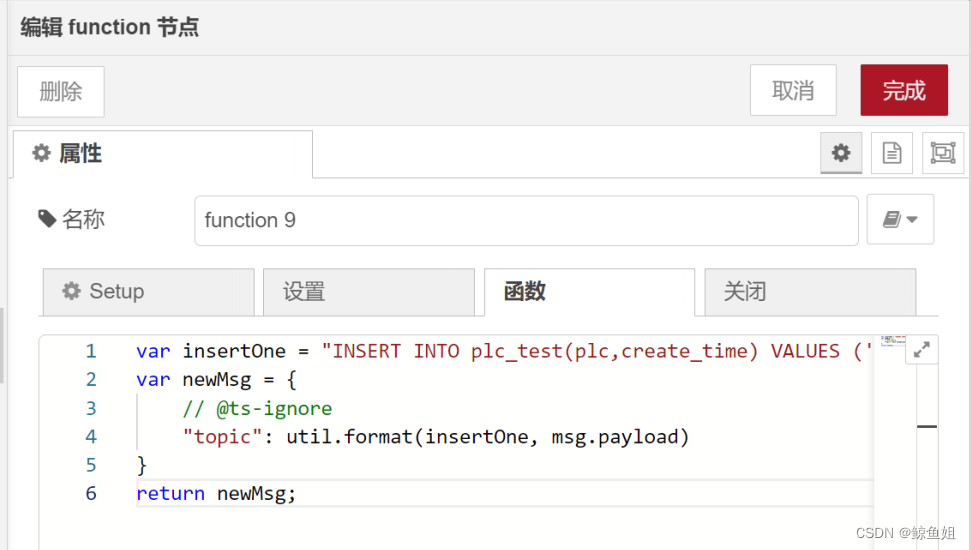The width and height of the screenshot is (971, 550).
Task: Click the 完成 button
Action: [x=904, y=90]
